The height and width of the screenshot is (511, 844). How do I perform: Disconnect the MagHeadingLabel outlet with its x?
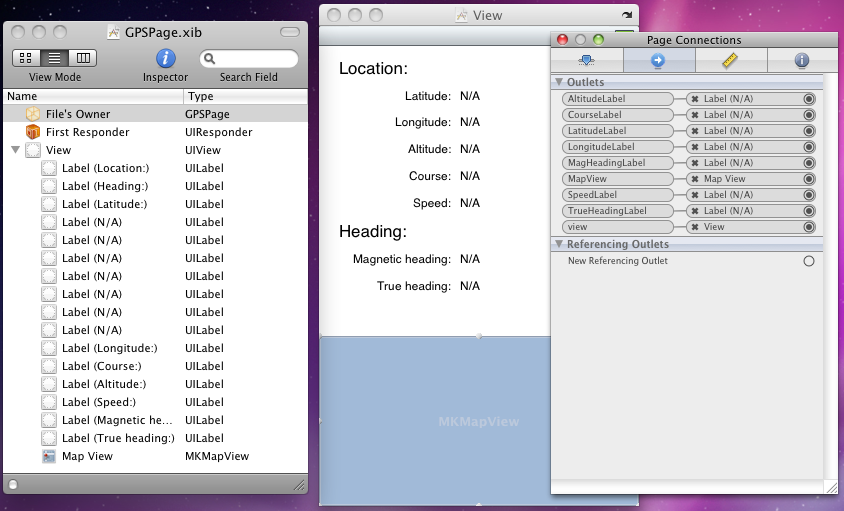(695, 163)
